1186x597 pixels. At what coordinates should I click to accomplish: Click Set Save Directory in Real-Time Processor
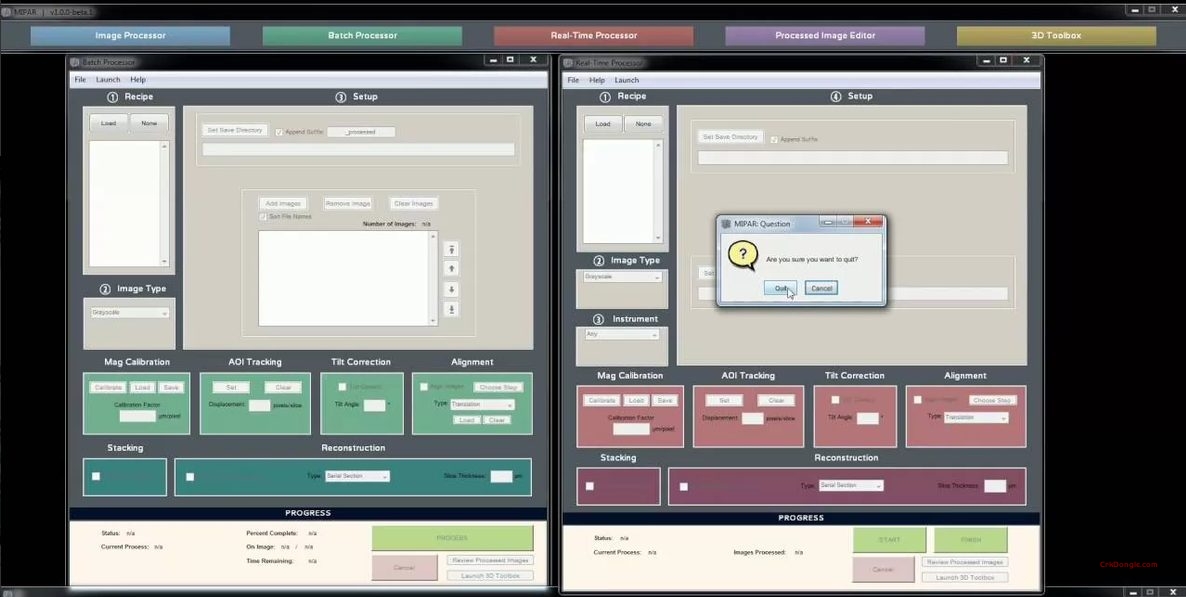pyautogui.click(x=730, y=137)
